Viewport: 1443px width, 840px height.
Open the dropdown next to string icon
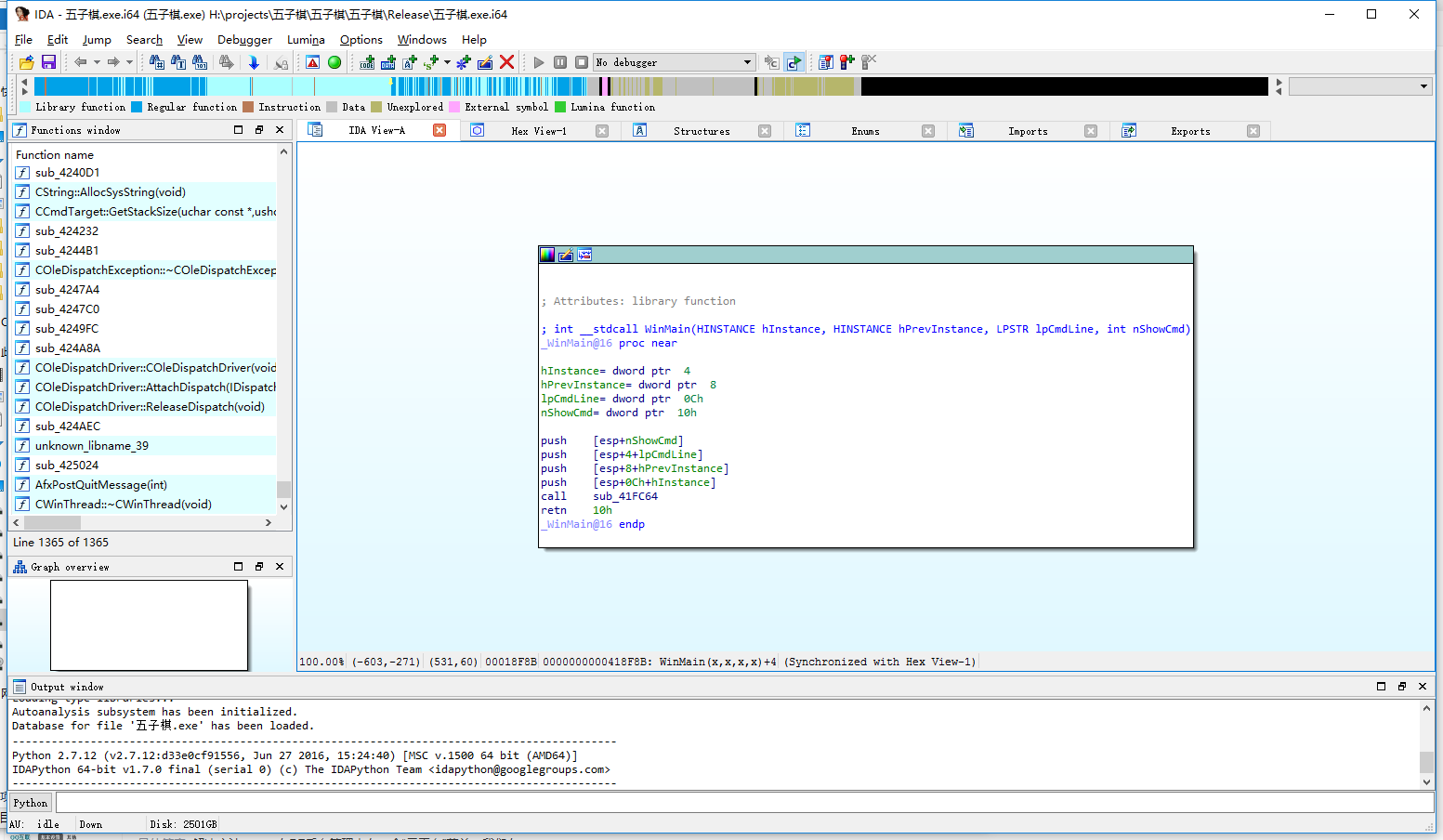click(x=447, y=62)
